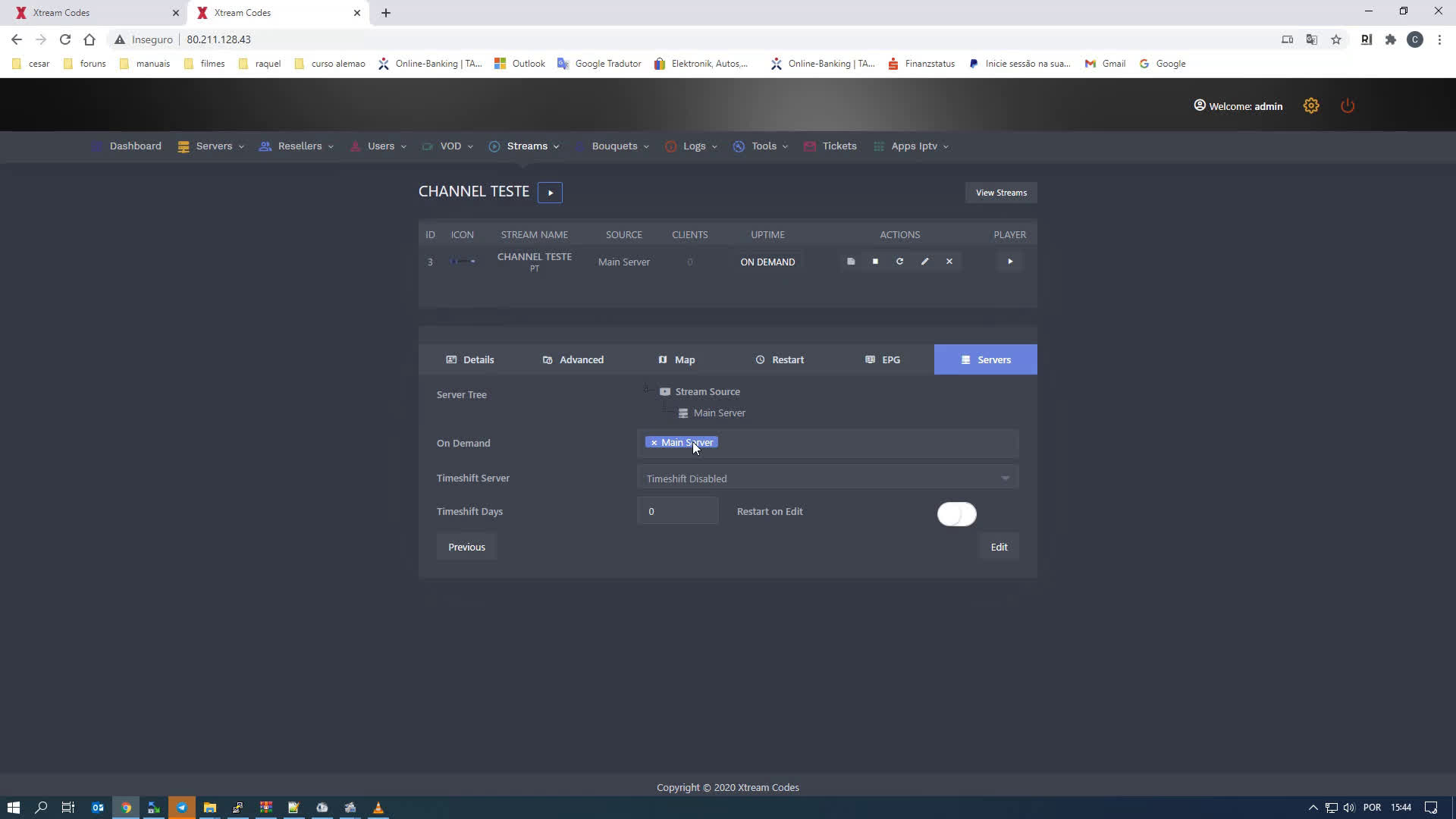The image size is (1456, 819).
Task: Click the View Streams button
Action: pos(1001,193)
